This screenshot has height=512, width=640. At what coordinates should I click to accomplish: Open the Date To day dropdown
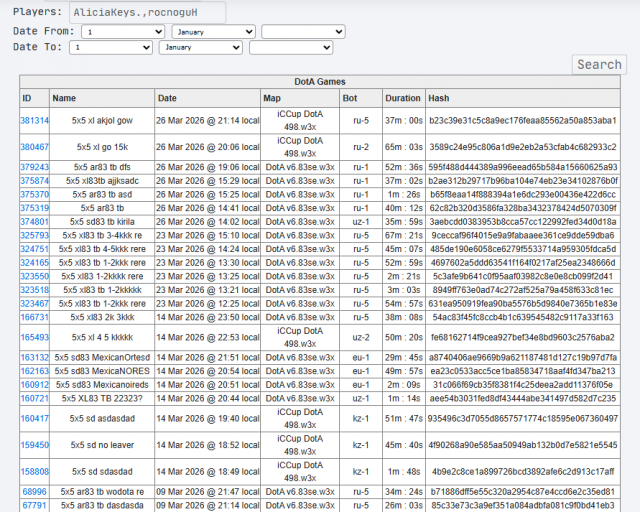(111, 47)
